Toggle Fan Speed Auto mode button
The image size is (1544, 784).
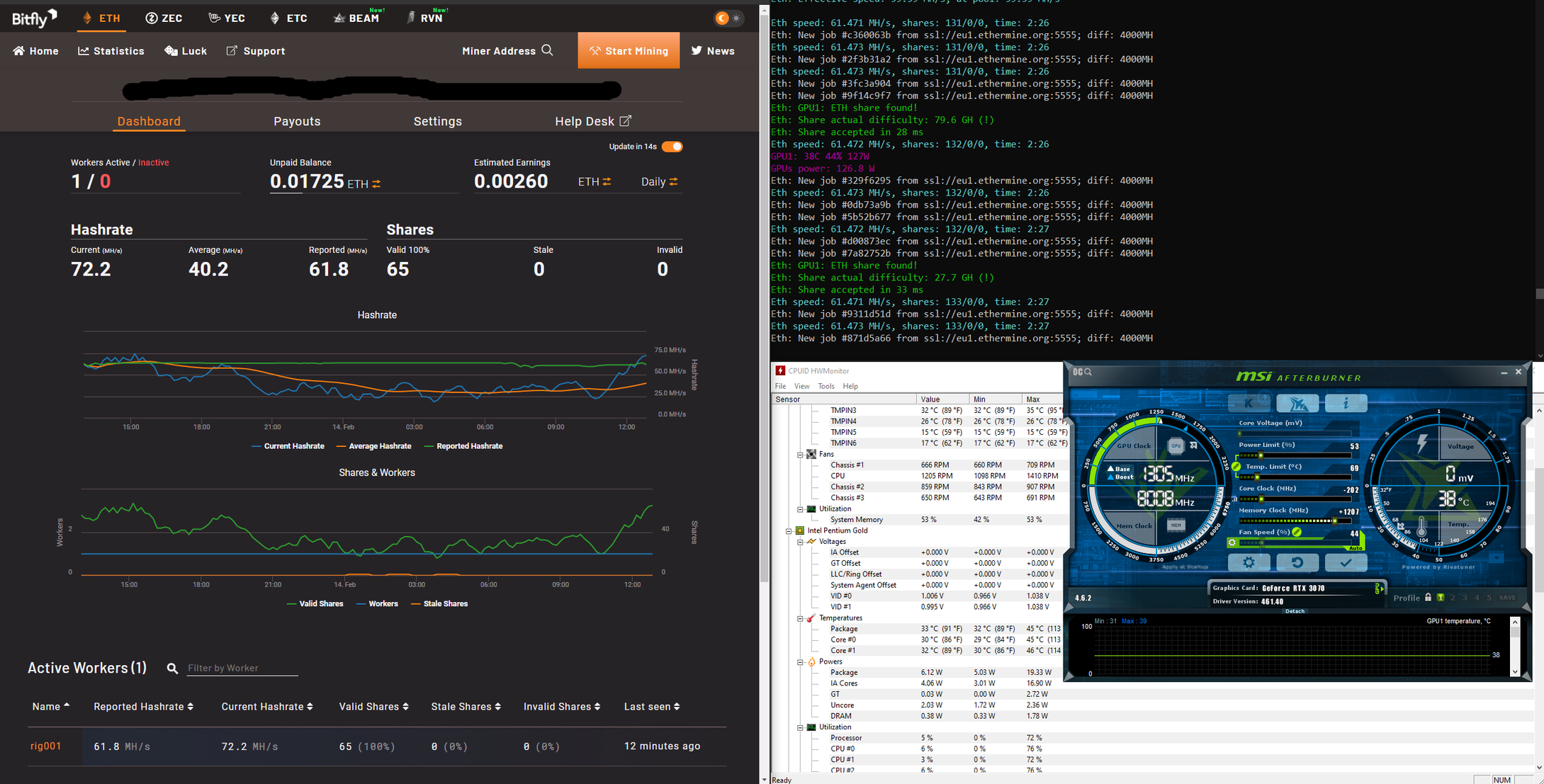click(x=1355, y=547)
